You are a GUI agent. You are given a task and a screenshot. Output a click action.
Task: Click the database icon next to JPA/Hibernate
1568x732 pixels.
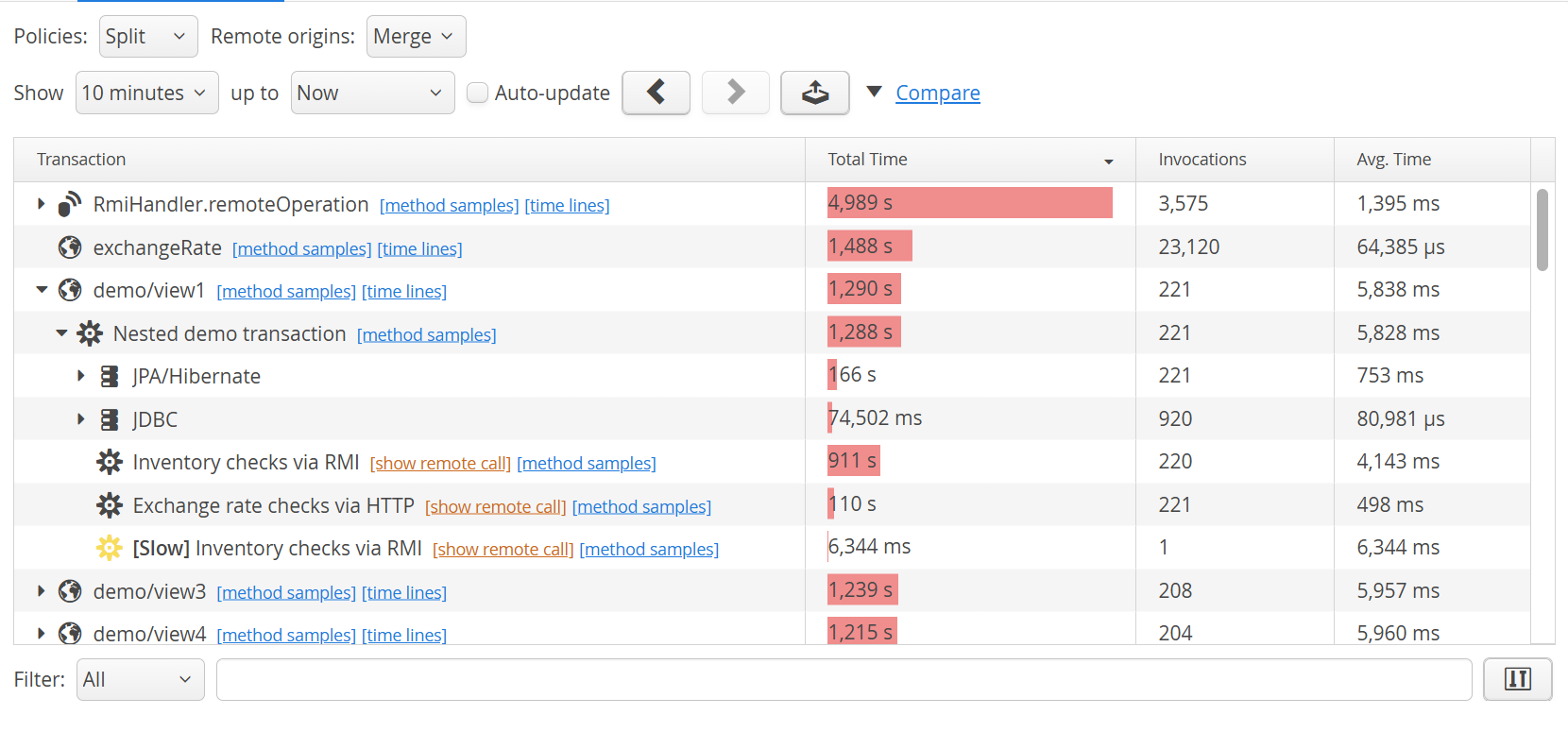(110, 377)
